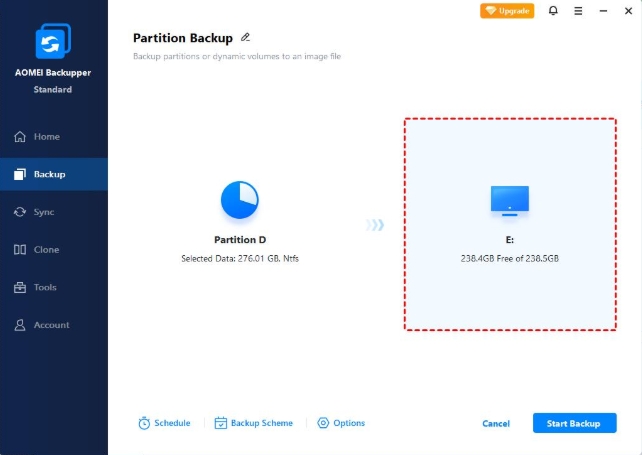The width and height of the screenshot is (642, 455).
Task: Click the Schedule clock icon
Action: click(x=144, y=423)
